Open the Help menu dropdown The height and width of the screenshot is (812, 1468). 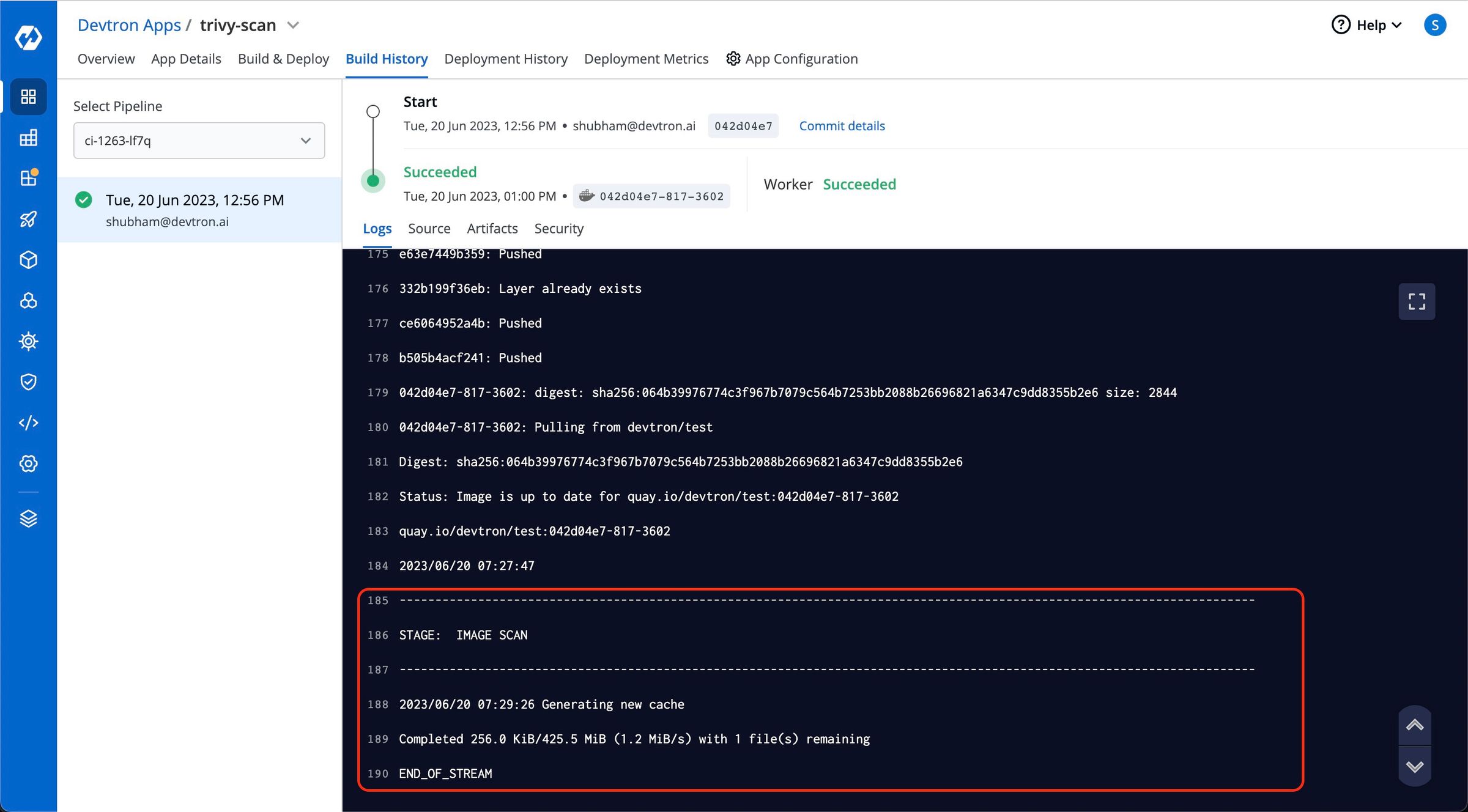[x=1366, y=25]
